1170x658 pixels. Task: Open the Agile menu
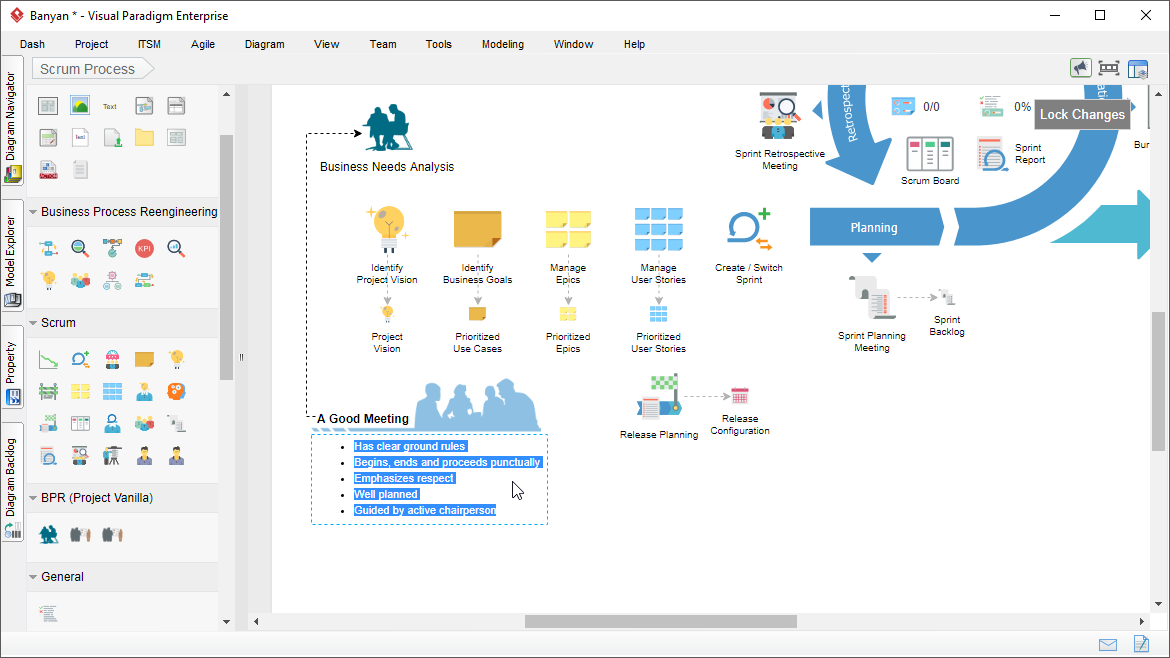coord(203,44)
